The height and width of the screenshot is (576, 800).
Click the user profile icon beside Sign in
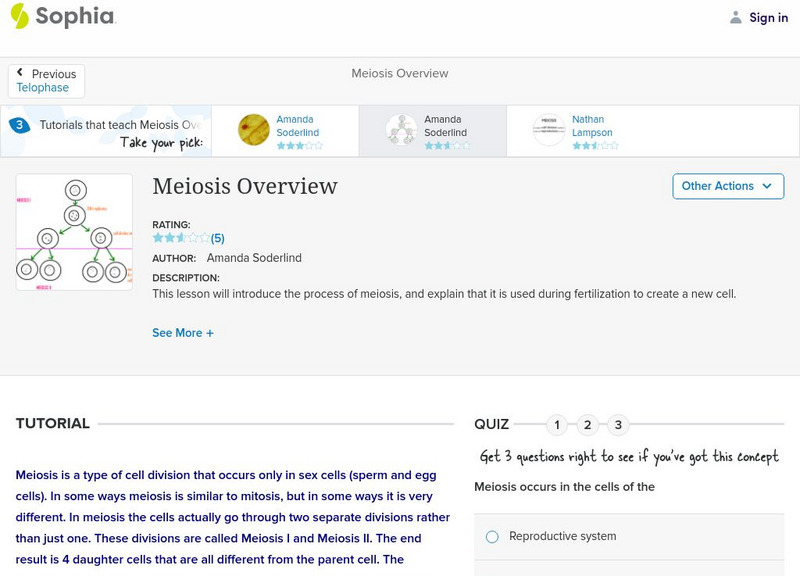[x=736, y=18]
